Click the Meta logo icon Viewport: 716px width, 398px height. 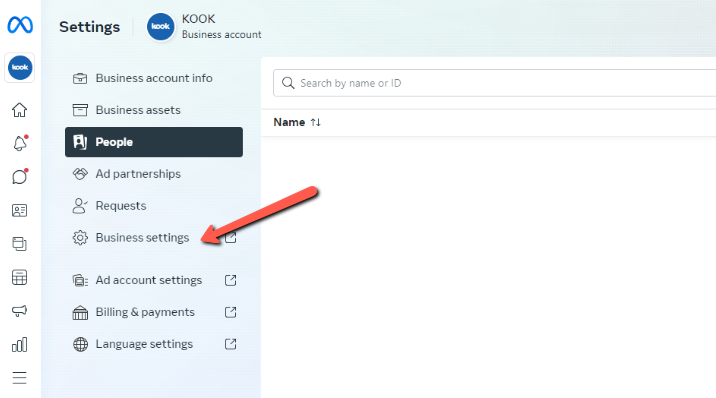(20, 25)
